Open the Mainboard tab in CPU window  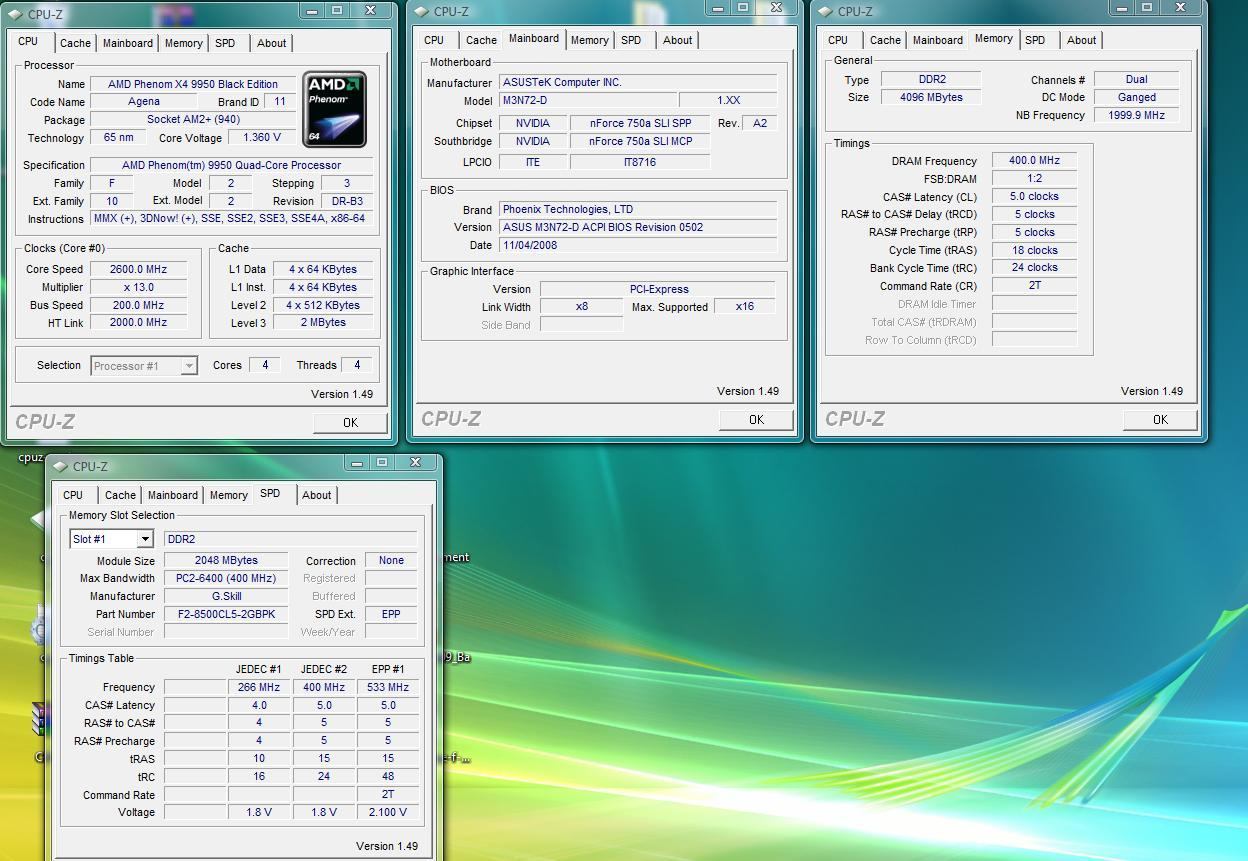pyautogui.click(x=128, y=43)
